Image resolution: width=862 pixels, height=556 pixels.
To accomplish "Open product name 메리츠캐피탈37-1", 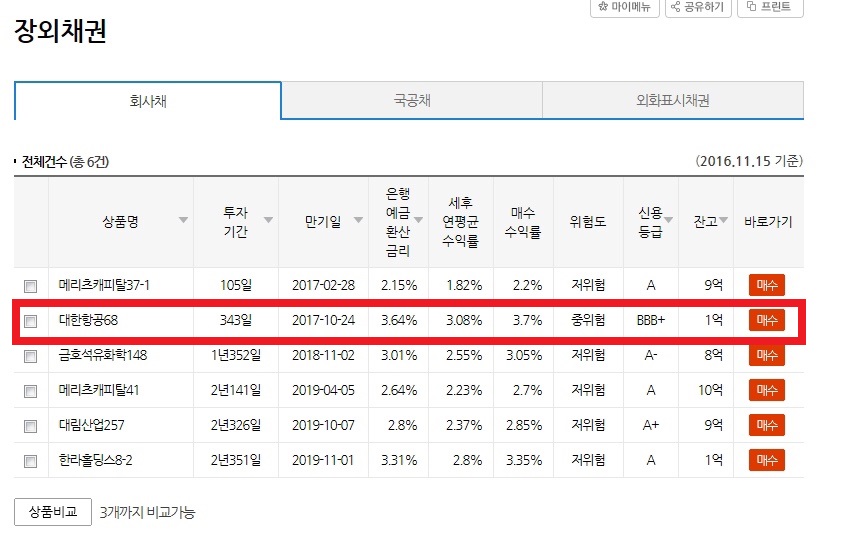I will click(x=104, y=285).
